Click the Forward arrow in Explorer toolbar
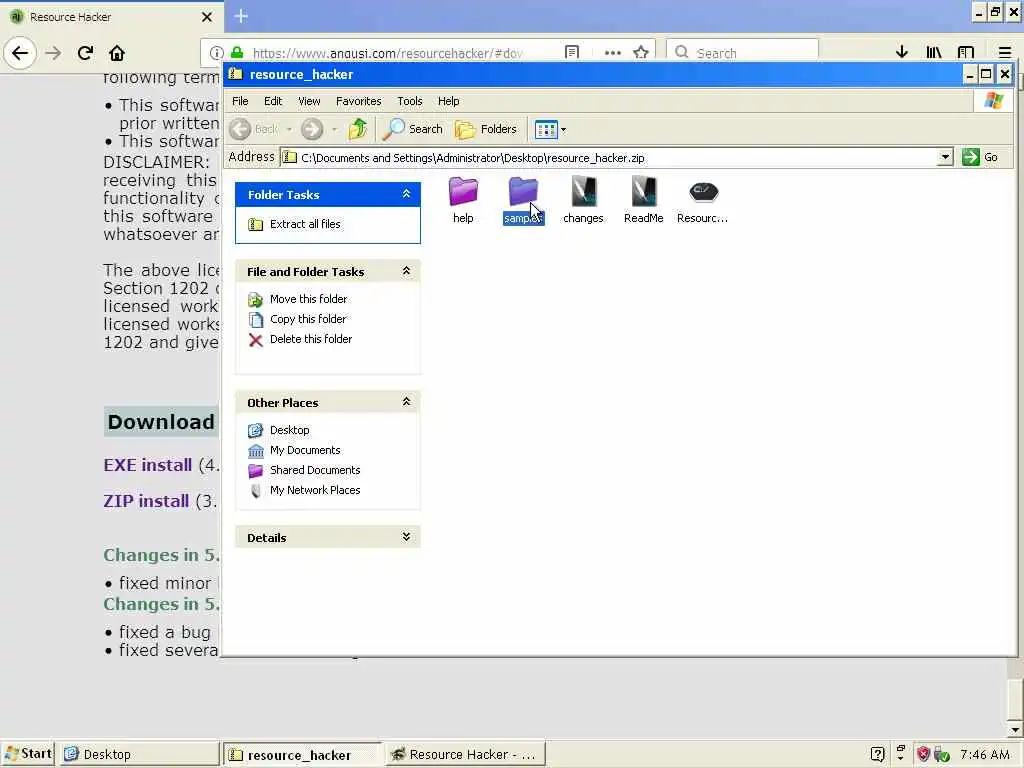Viewport: 1024px width, 768px height. pos(312,129)
